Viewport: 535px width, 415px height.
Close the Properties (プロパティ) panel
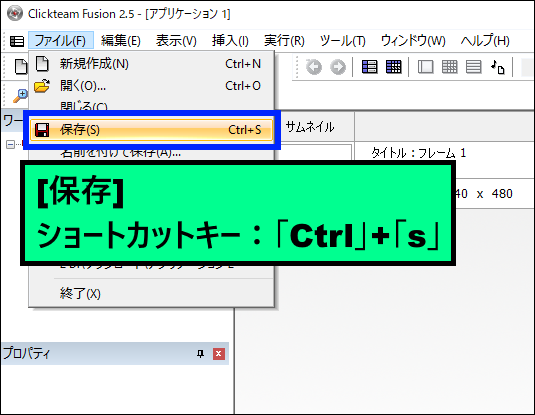pos(219,354)
